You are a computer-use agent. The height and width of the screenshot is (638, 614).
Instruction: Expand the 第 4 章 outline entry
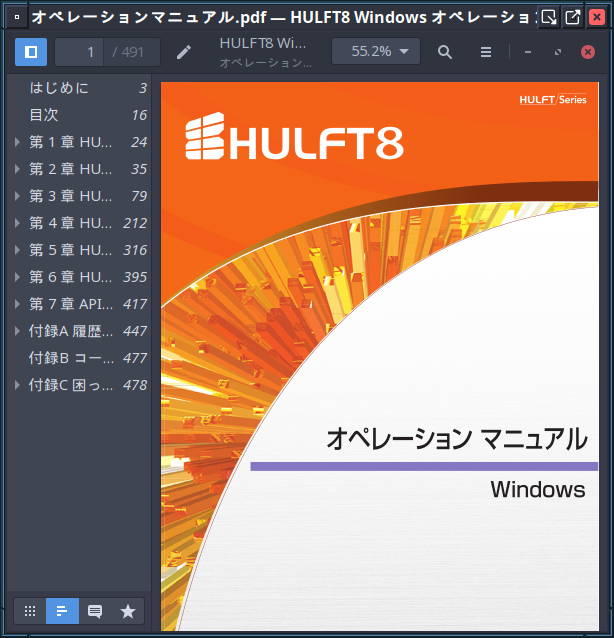(x=17, y=223)
